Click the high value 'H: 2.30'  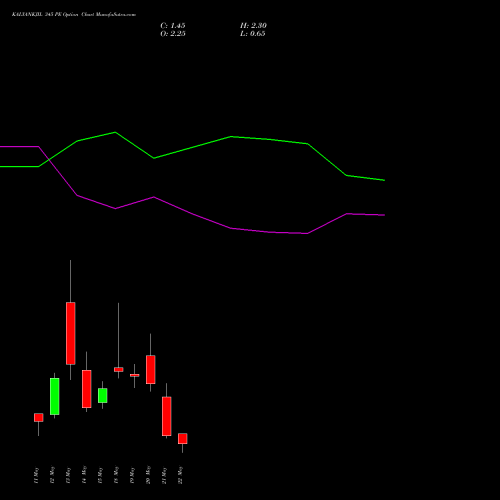253,26
